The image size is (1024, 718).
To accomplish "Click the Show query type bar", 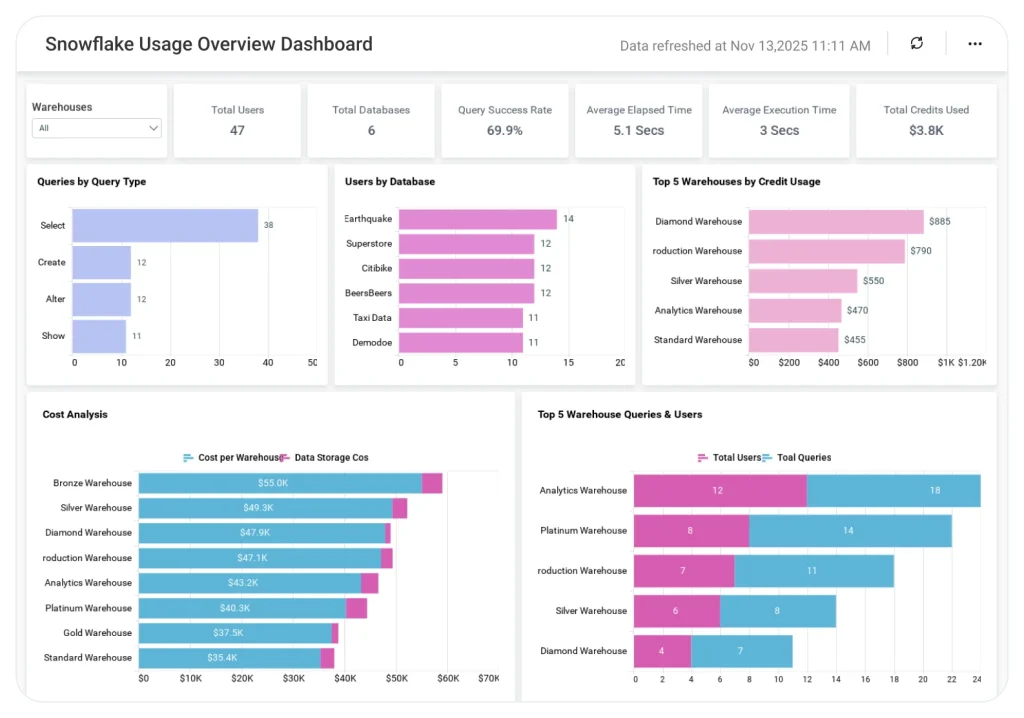I will (99, 336).
